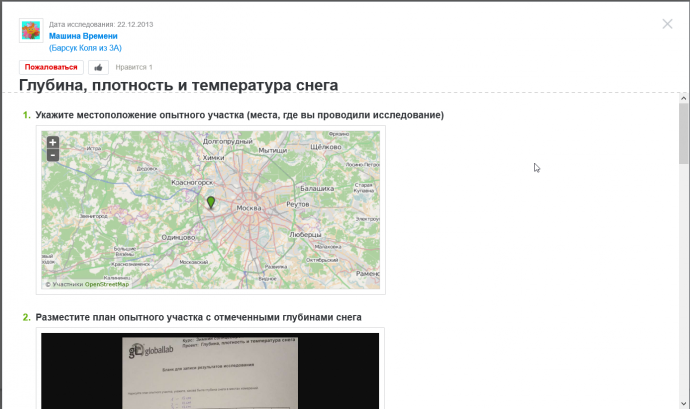Close the dialog with the X icon
690x409 pixels.
[667, 24]
